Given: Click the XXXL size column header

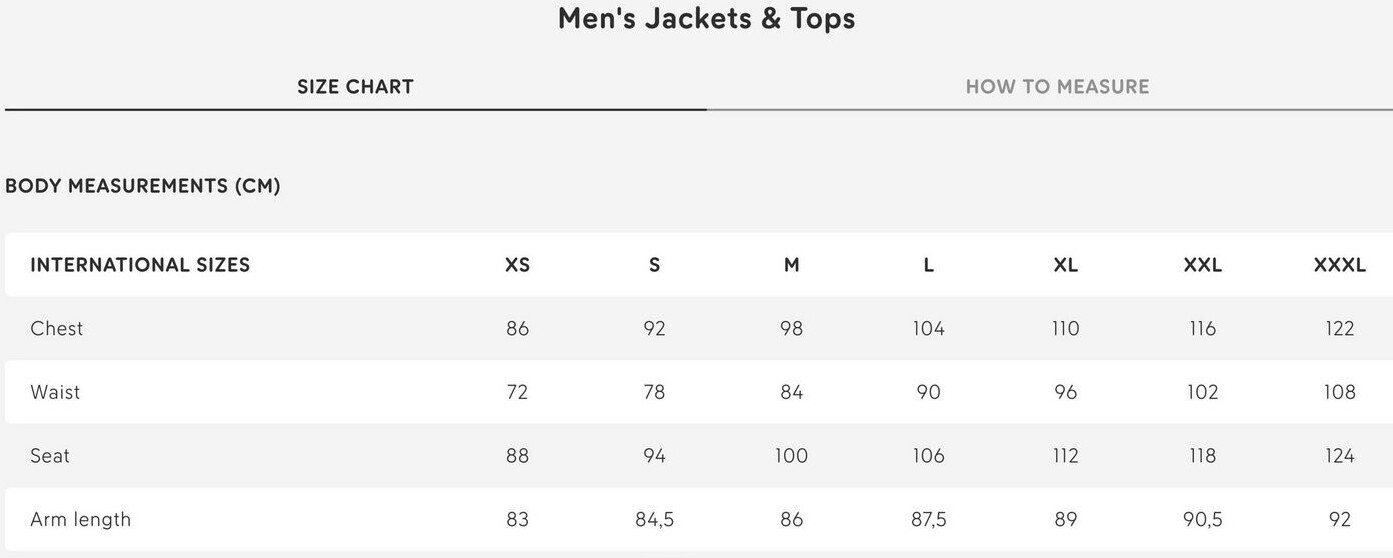Looking at the screenshot, I should tap(1339, 265).
